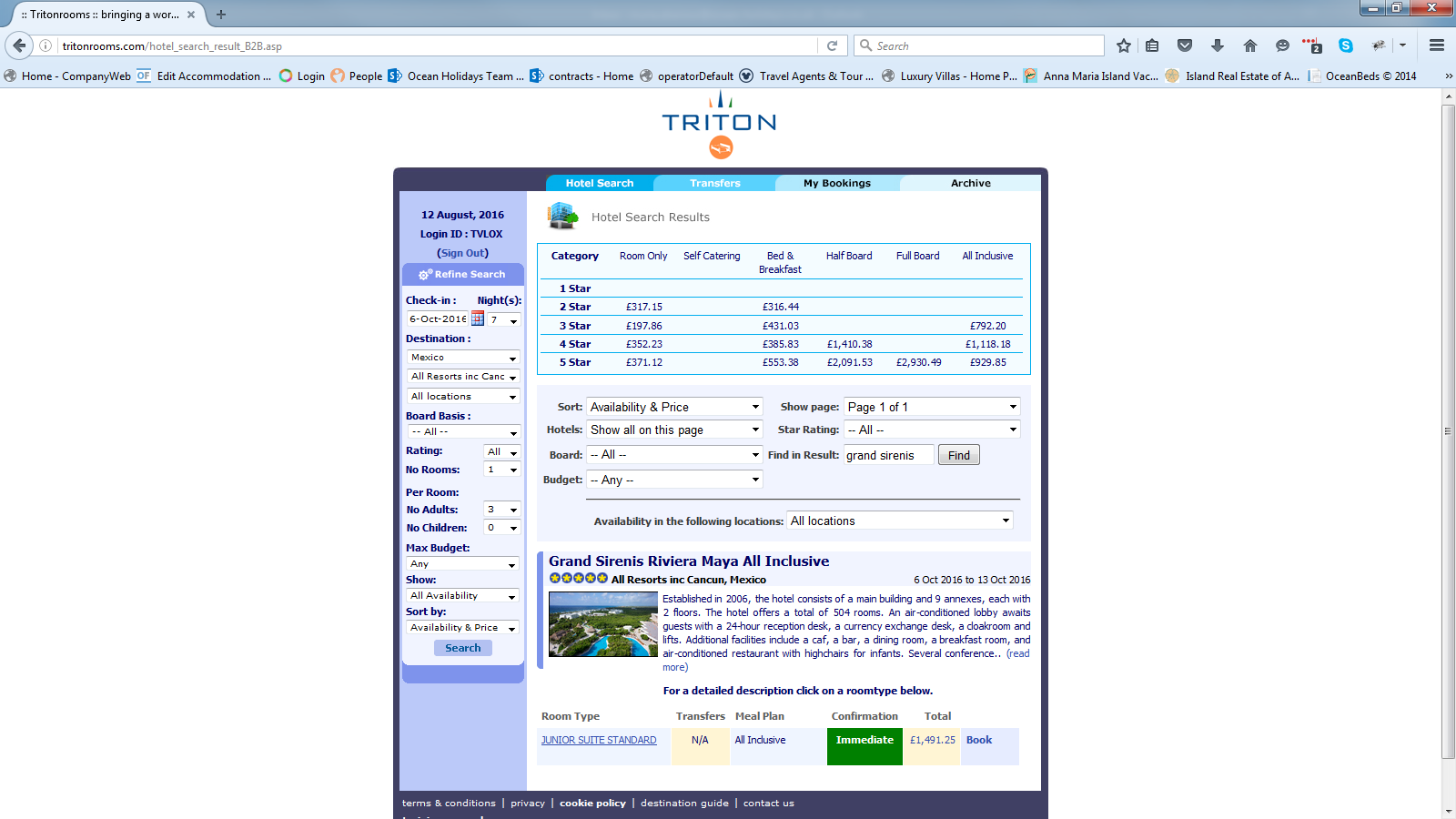The width and height of the screenshot is (1456, 819).
Task: Open the No Children dropdown
Action: 501,528
